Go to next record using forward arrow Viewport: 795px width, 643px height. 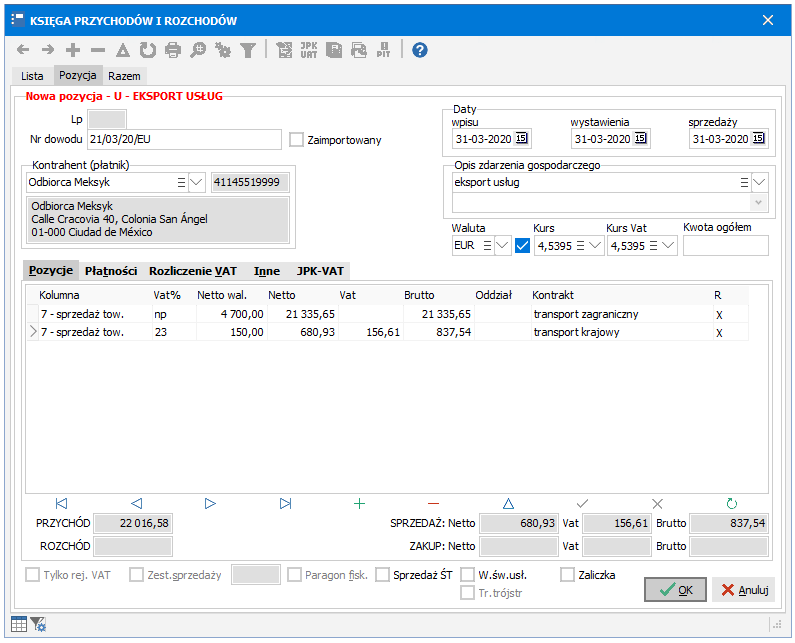[x=48, y=50]
